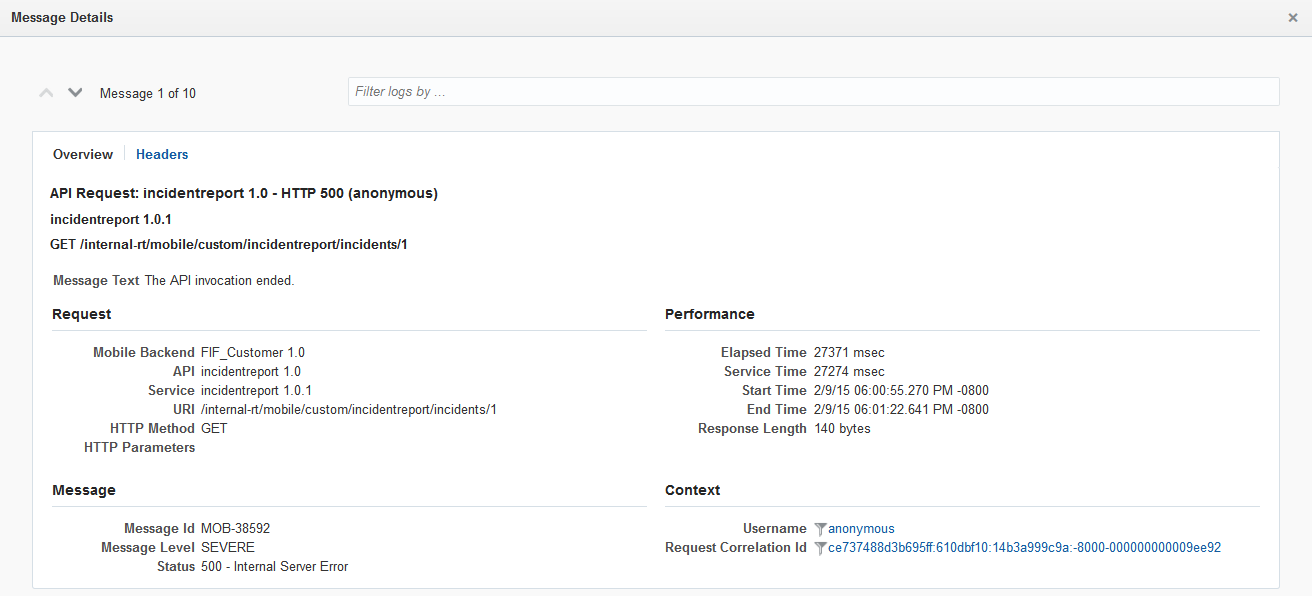Select the Overview tab

click(83, 155)
